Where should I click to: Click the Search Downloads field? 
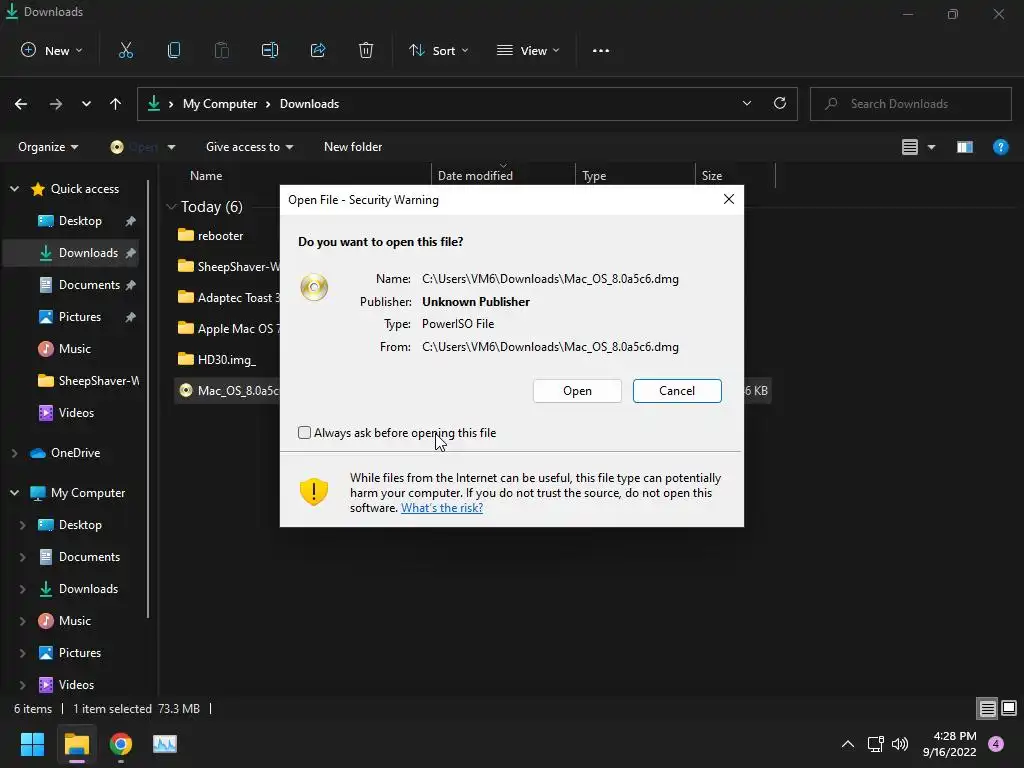(x=911, y=104)
